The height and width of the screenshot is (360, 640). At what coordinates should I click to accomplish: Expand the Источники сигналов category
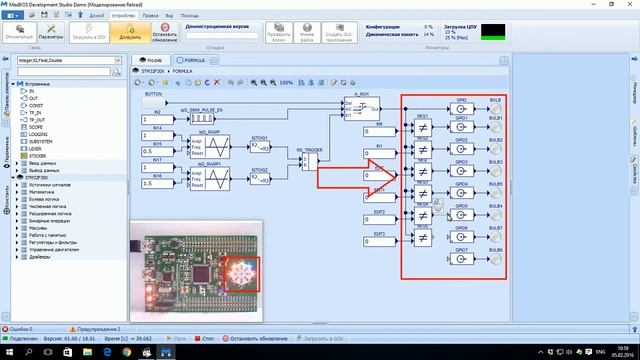[x=18, y=185]
